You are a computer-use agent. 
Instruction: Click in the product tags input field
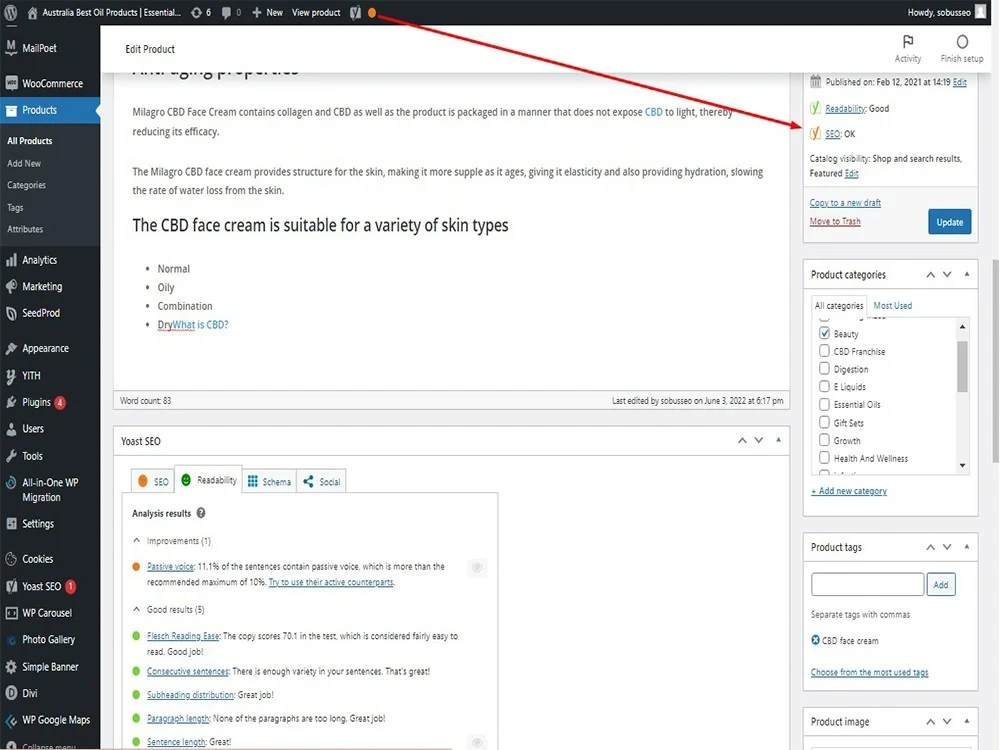point(867,584)
